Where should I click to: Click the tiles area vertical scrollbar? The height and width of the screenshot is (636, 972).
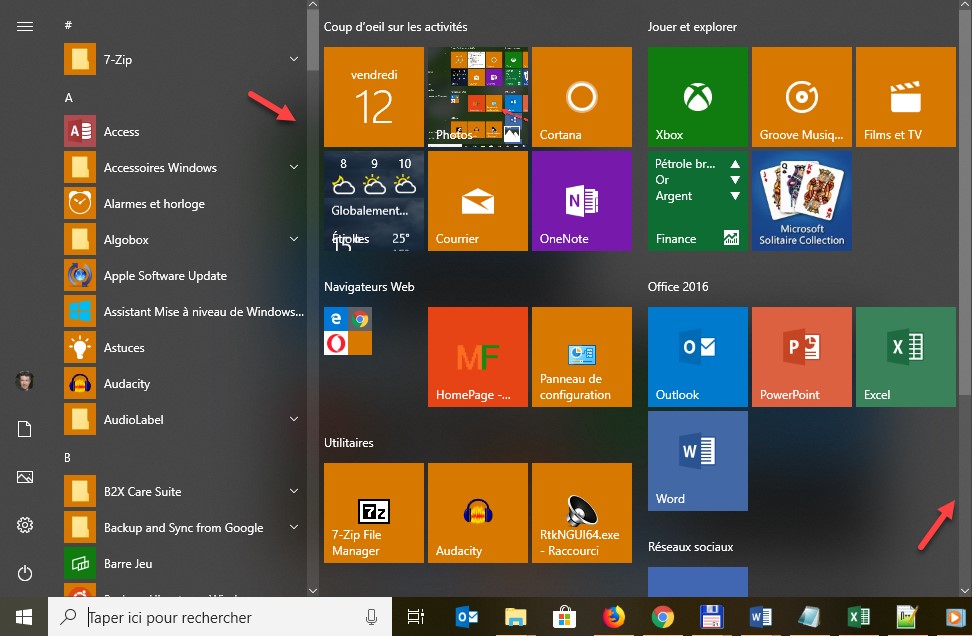tap(964, 200)
